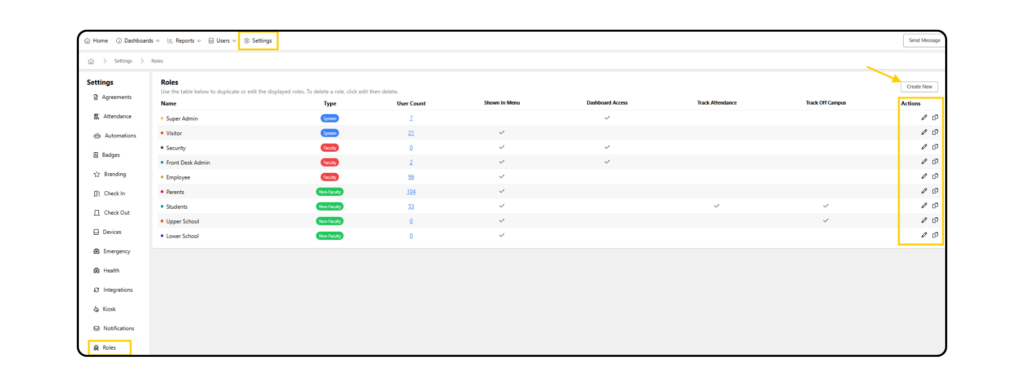Open Settings in the top navigation
Viewport: 1024px width, 386px height.
click(x=258, y=40)
